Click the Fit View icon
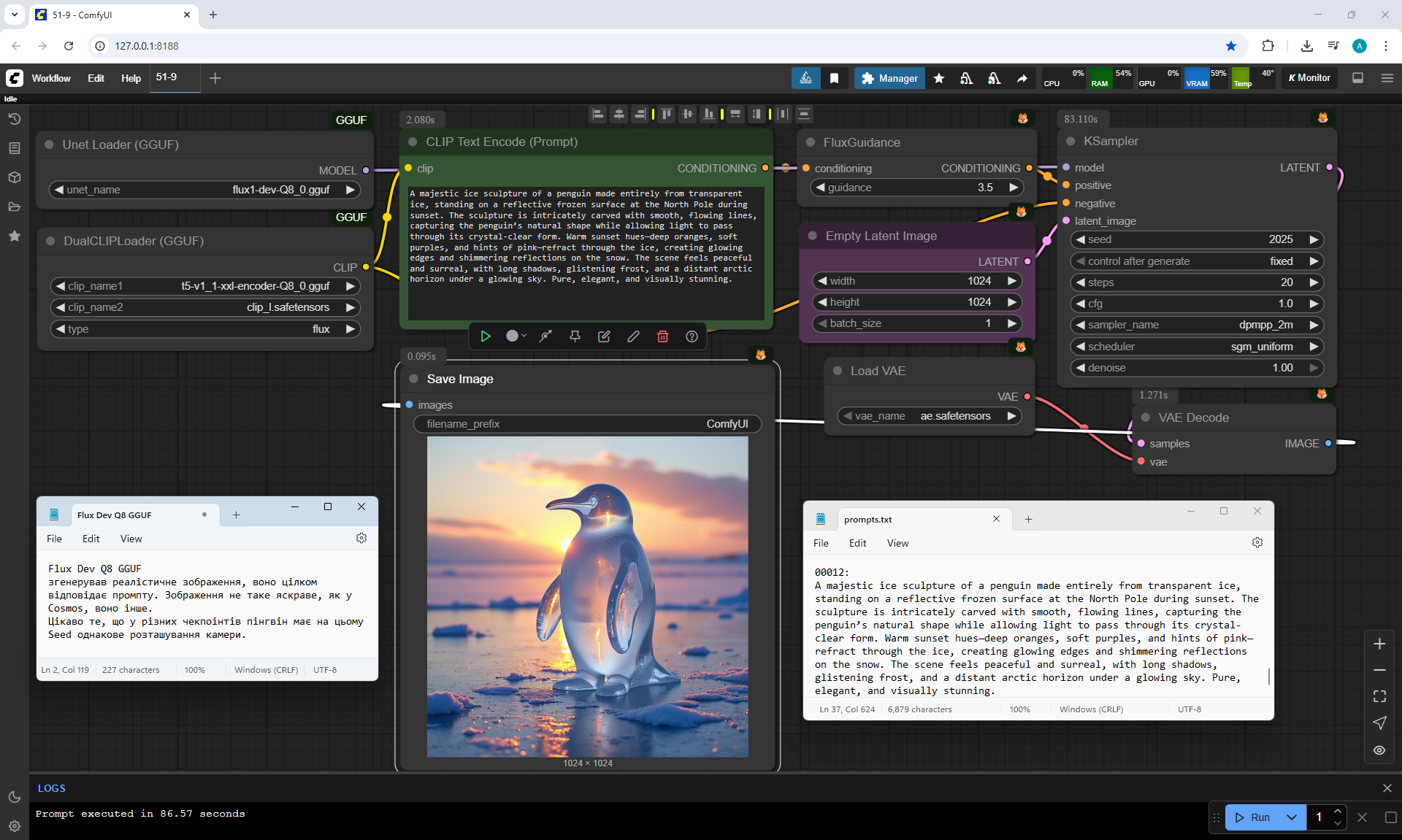1402x840 pixels. click(x=1379, y=696)
